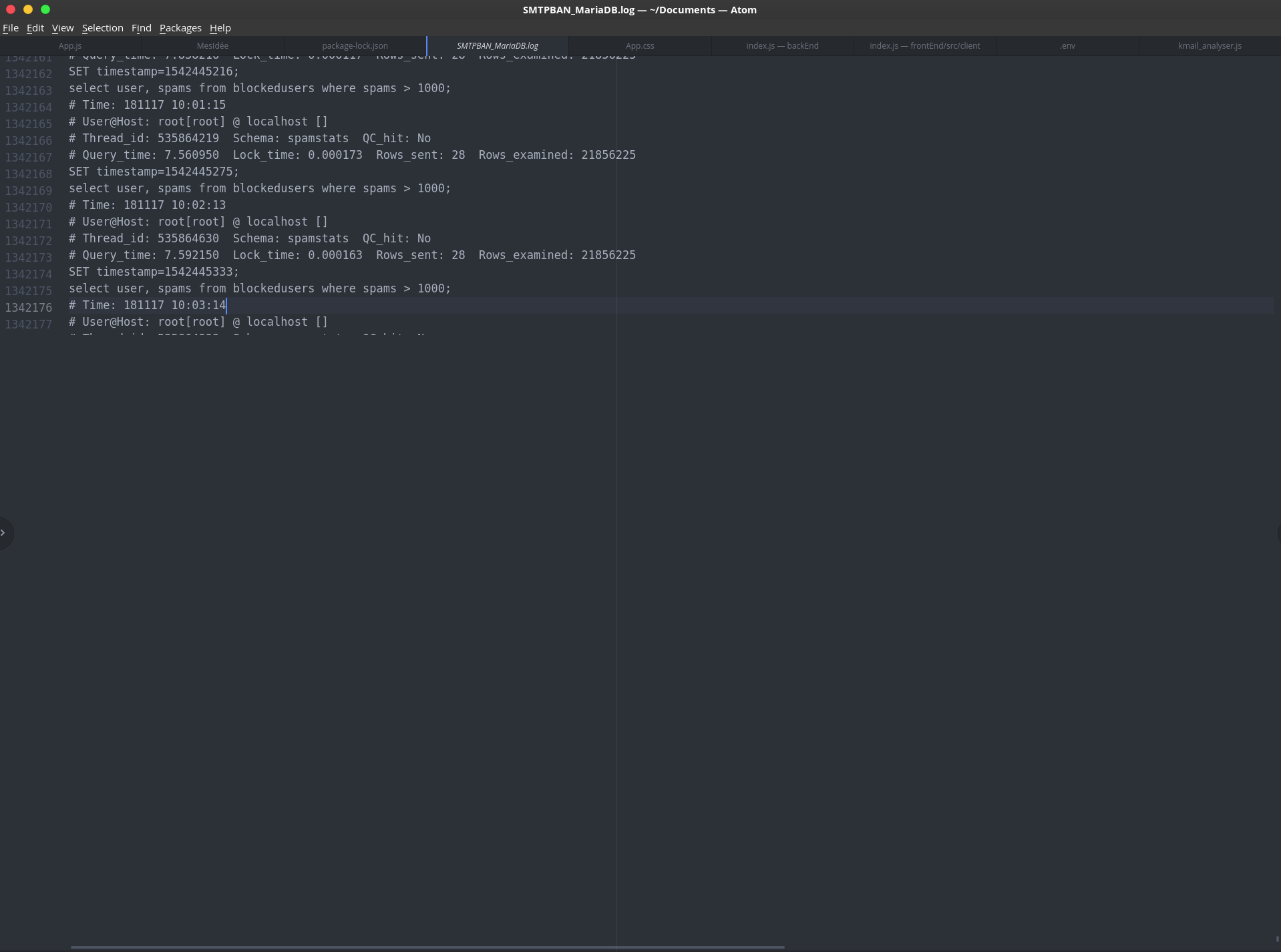Viewport: 1281px width, 952px height.
Task: Place cursor on the SET timestamp=1542445333 line
Action: (x=154, y=272)
